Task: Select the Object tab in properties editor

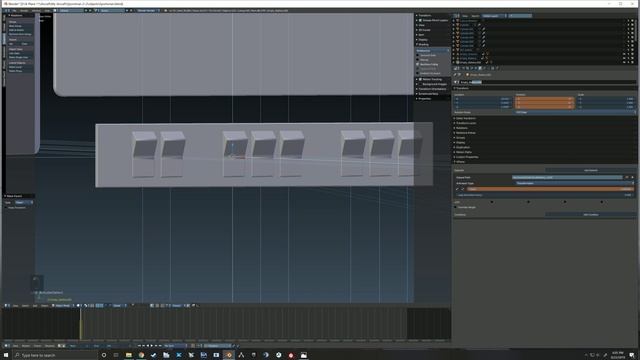Action: click(x=480, y=68)
